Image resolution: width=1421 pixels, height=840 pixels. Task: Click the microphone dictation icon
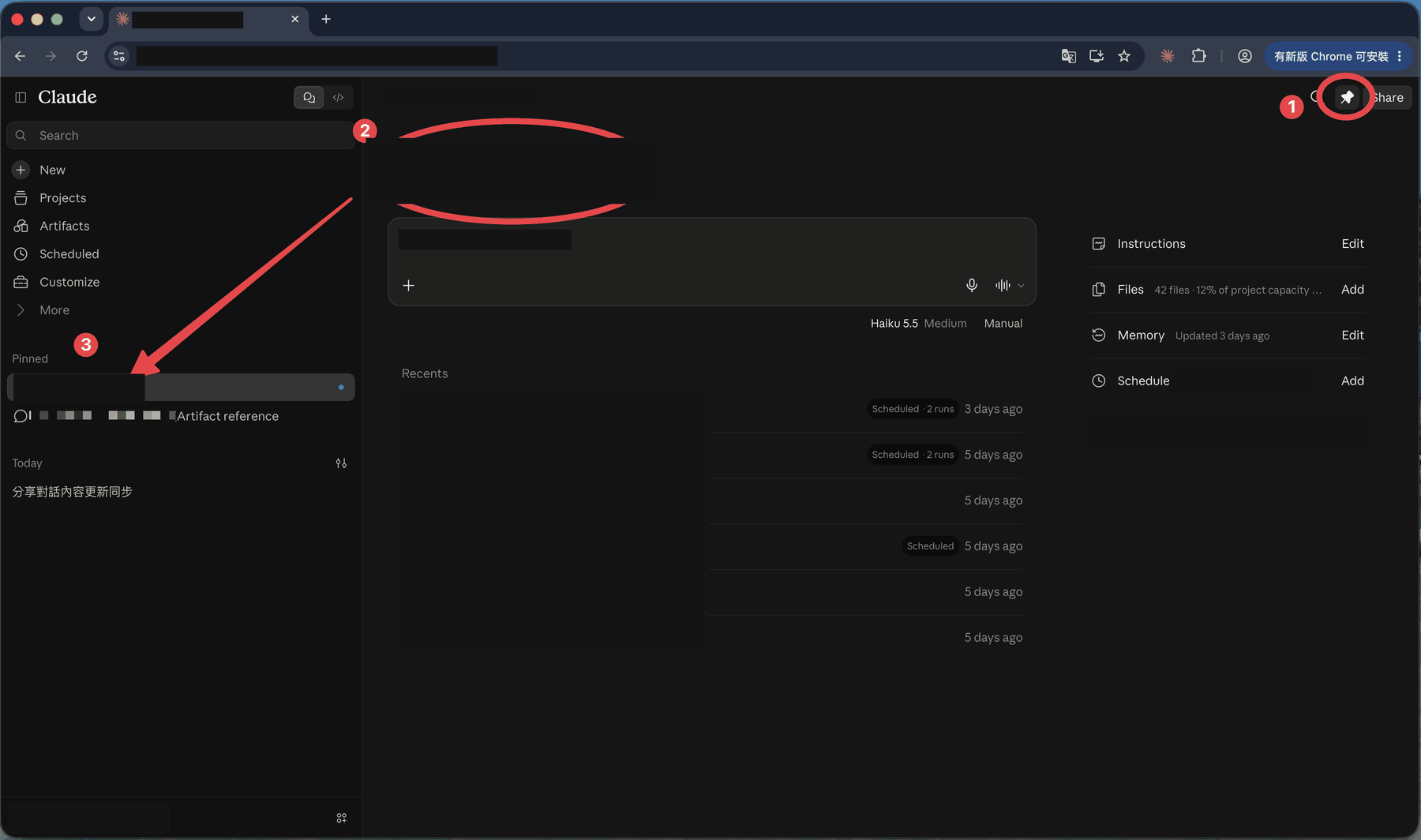click(x=972, y=285)
